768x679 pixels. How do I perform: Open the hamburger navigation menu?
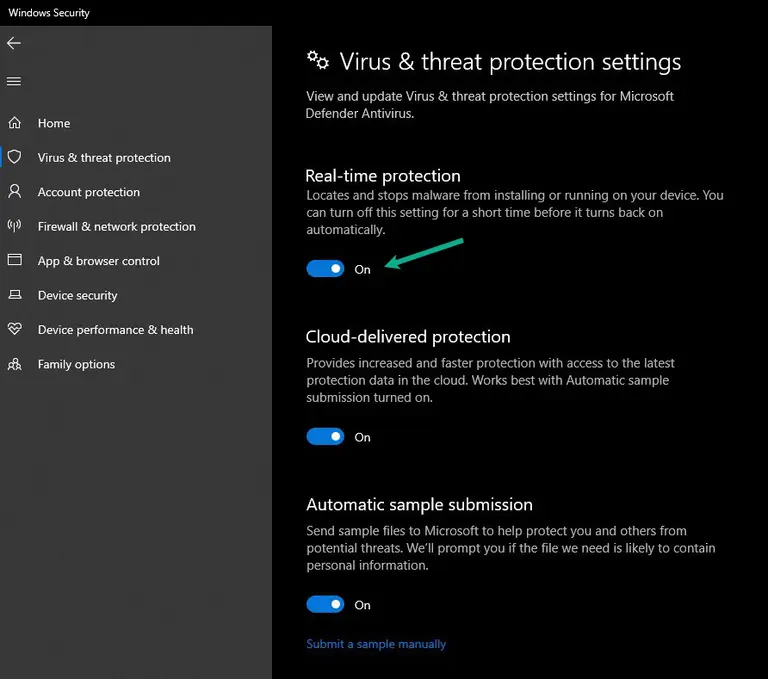(x=14, y=81)
